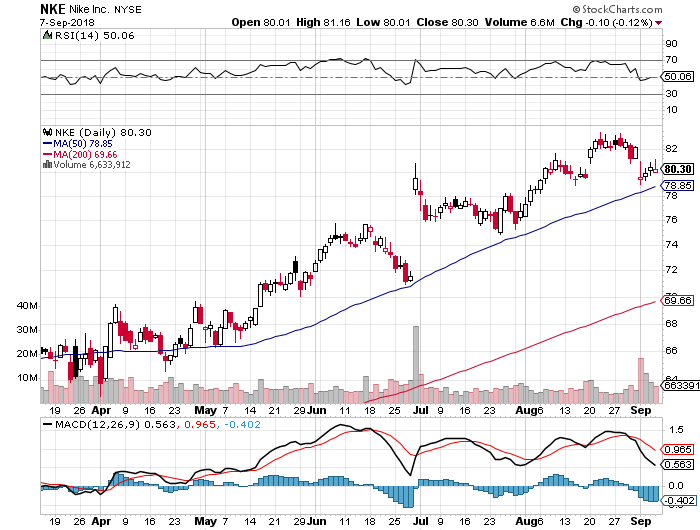
Task: Click the Open 80.01 value
Action: 261,22
